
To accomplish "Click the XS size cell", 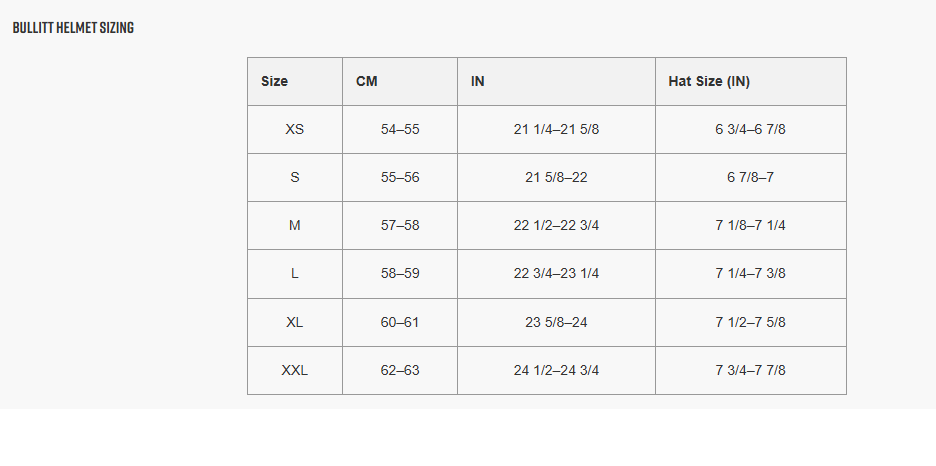I will [295, 129].
